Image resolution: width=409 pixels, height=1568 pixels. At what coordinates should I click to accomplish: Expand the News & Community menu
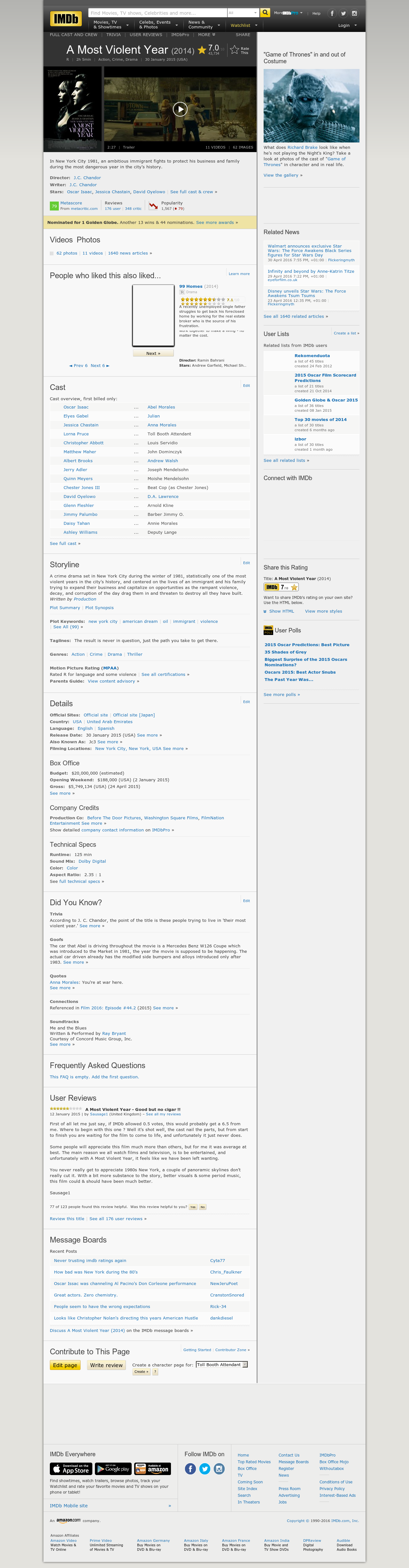tap(204, 25)
